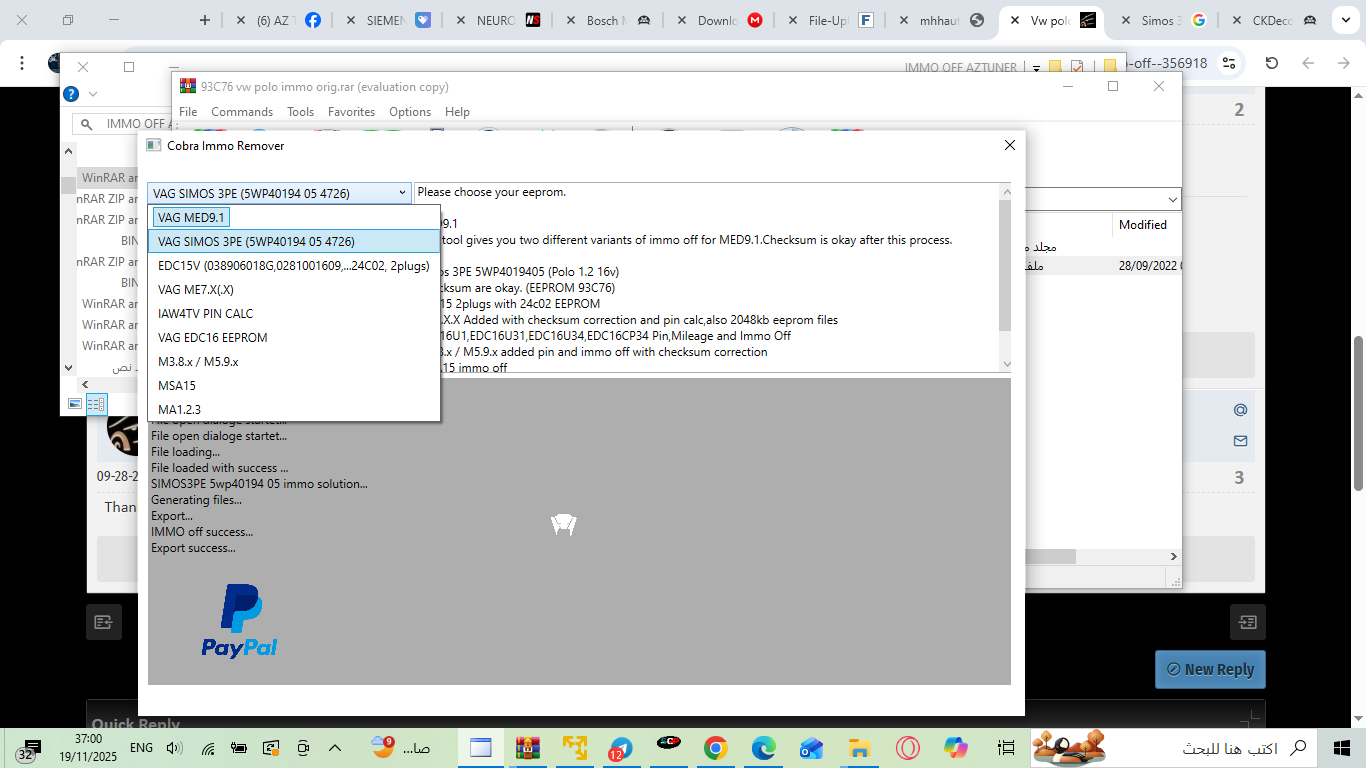Image resolution: width=1366 pixels, height=768 pixels.
Task: Select VAG ME7.X(.X) from the dropdown list
Action: pyautogui.click(x=294, y=289)
